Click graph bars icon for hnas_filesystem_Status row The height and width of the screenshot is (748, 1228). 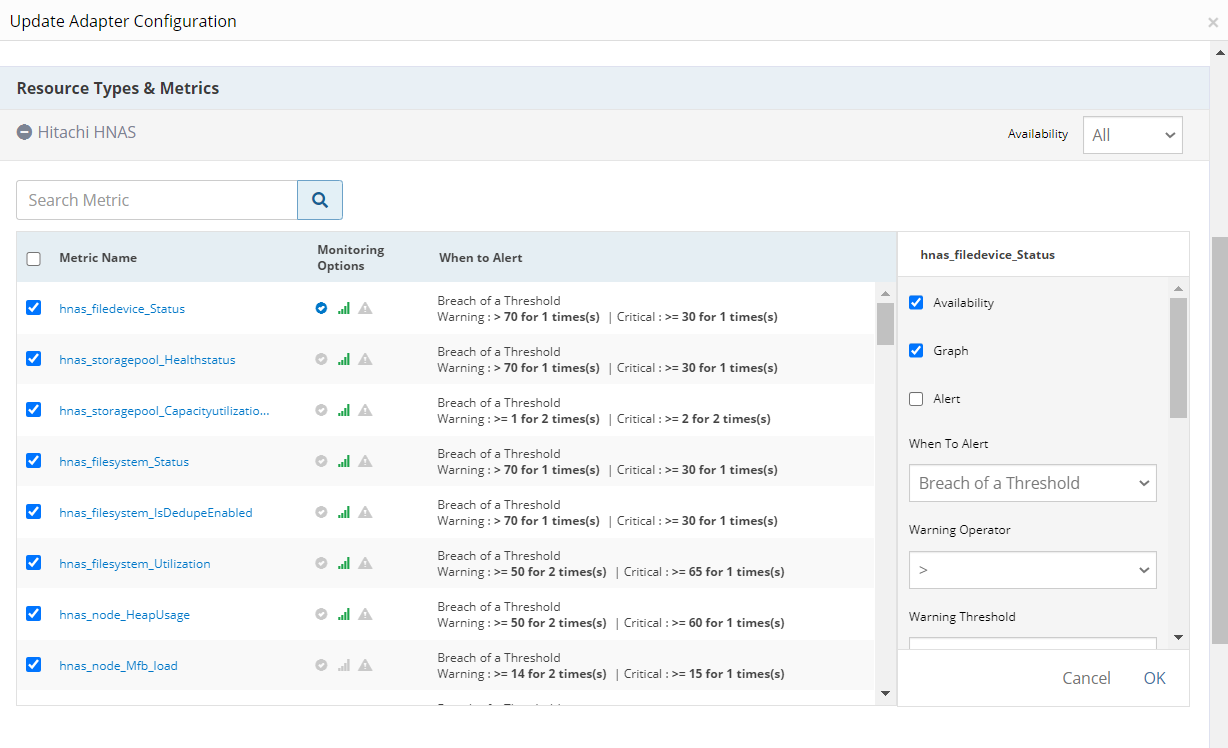click(x=344, y=461)
